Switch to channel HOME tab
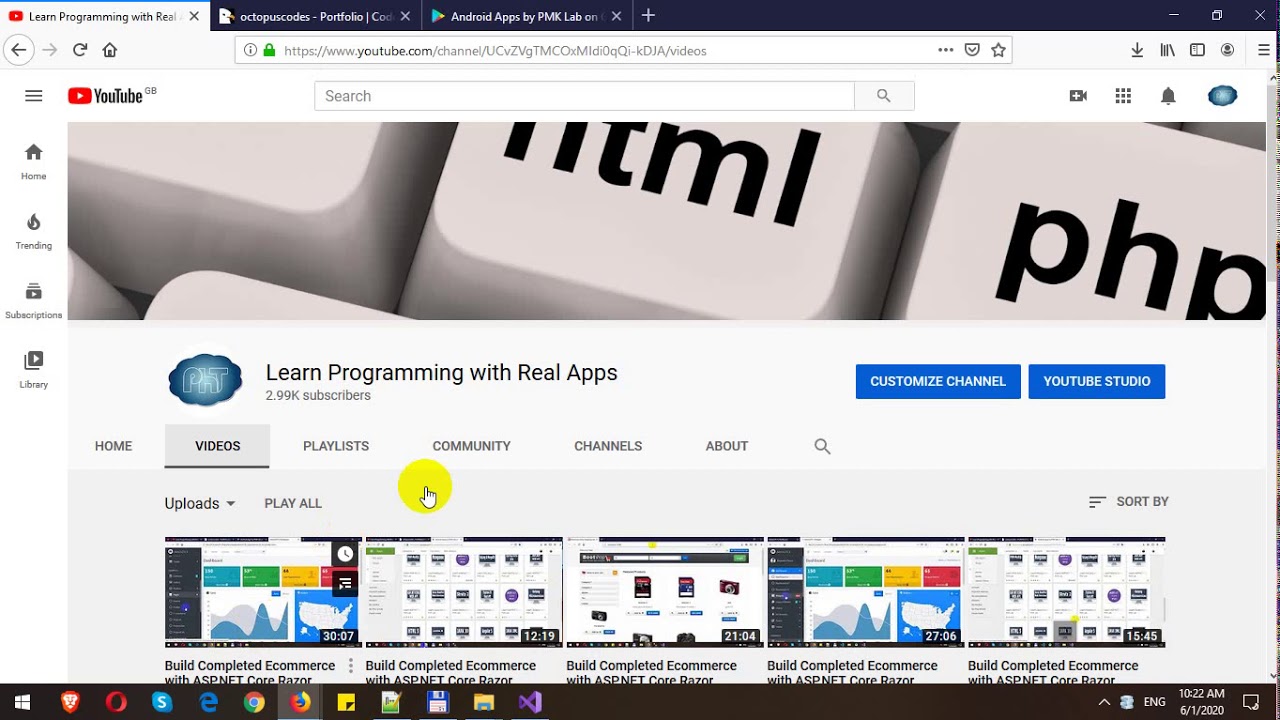The width and height of the screenshot is (1280, 720). [113, 446]
